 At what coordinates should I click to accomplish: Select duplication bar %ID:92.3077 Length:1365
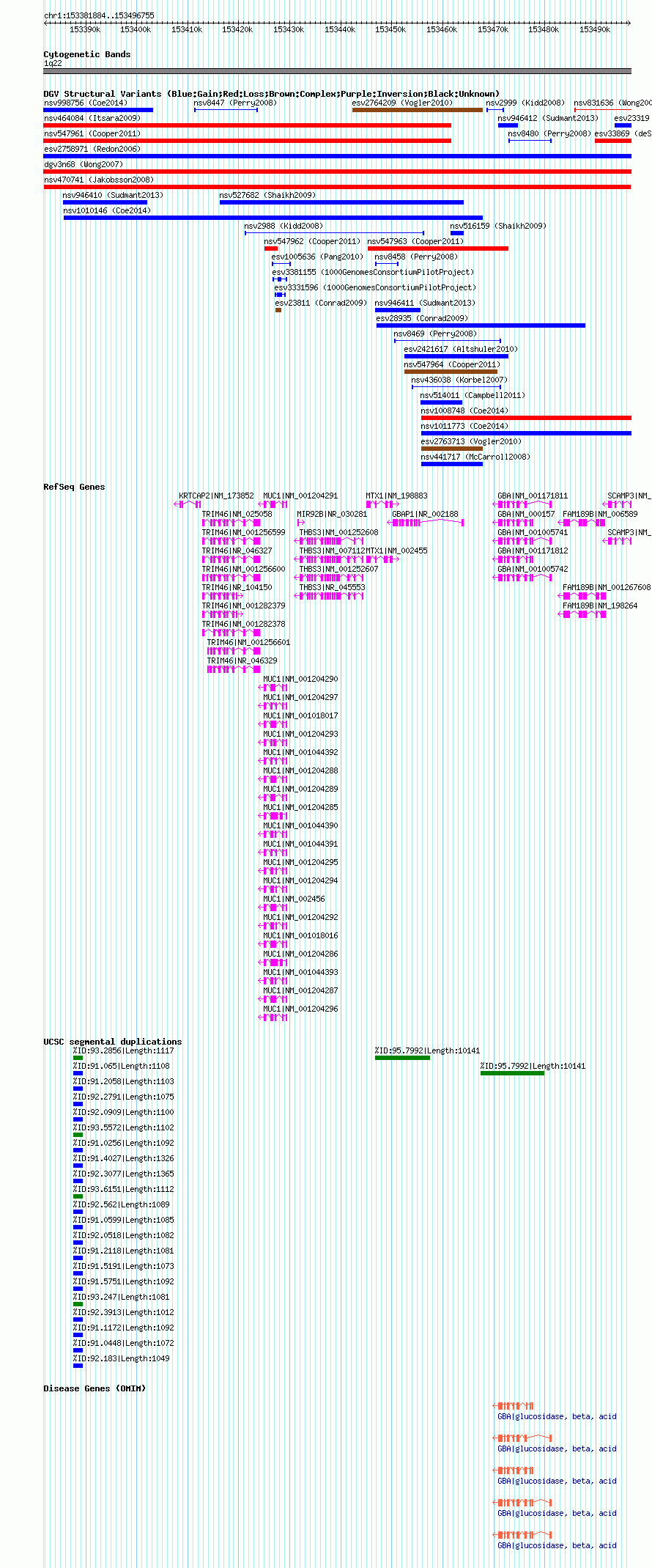coord(78,1181)
